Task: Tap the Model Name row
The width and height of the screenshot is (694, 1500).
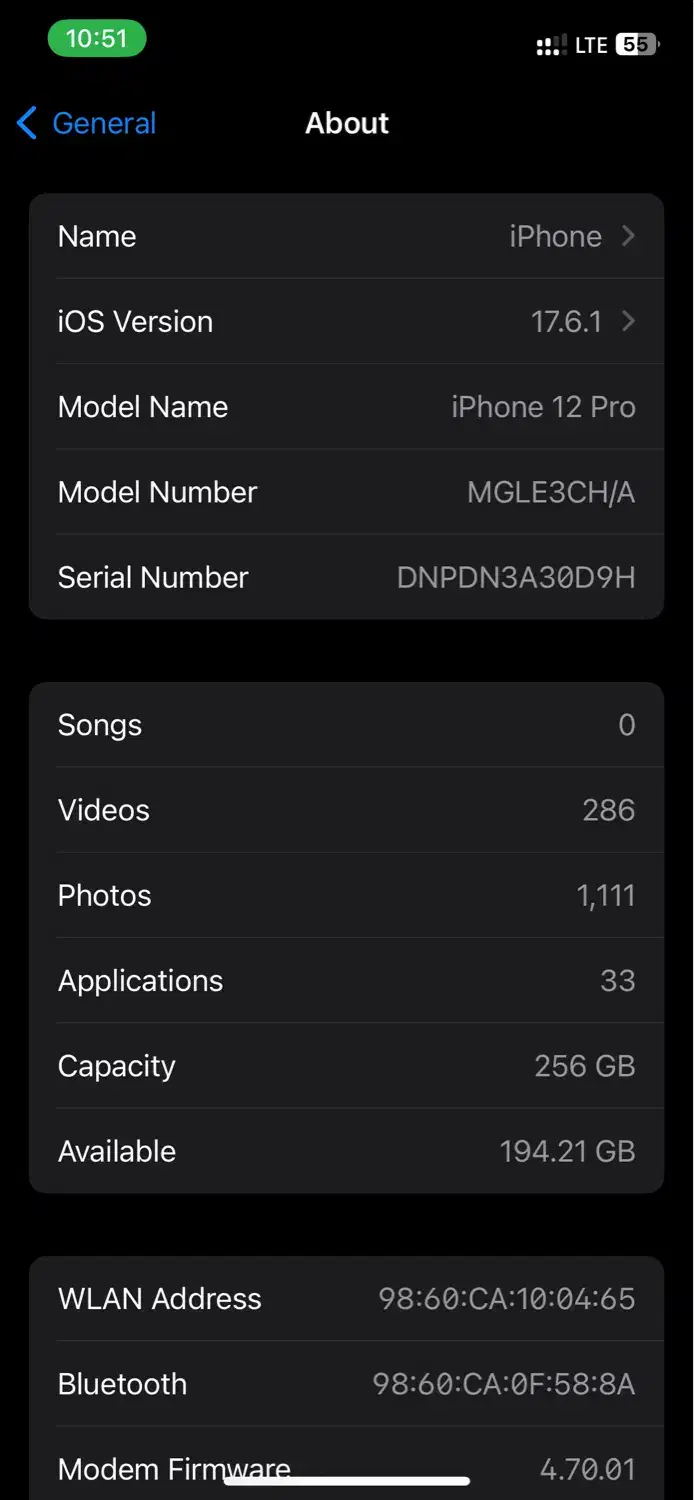Action: pyautogui.click(x=346, y=407)
